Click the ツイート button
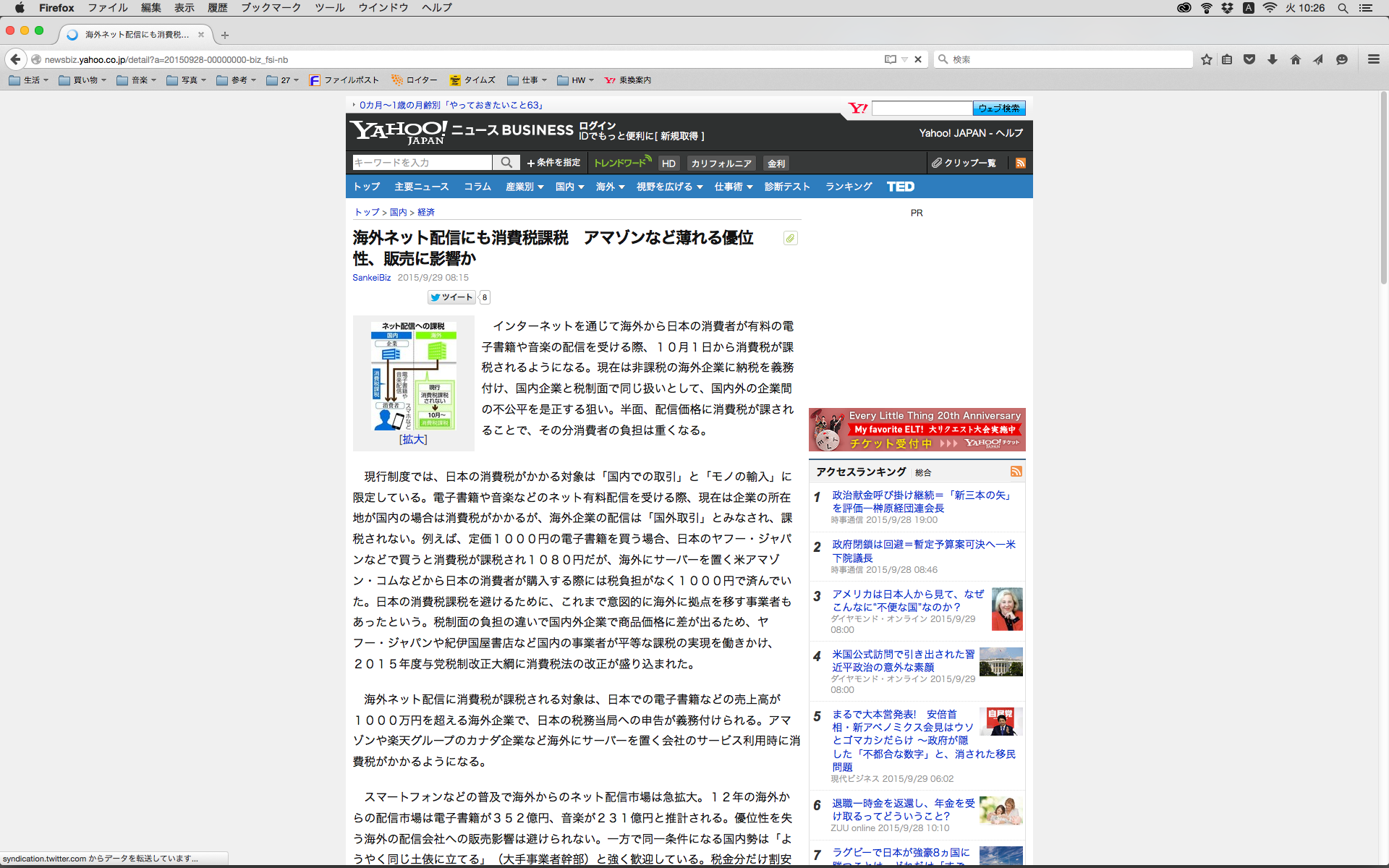The width and height of the screenshot is (1389, 868). pyautogui.click(x=451, y=297)
